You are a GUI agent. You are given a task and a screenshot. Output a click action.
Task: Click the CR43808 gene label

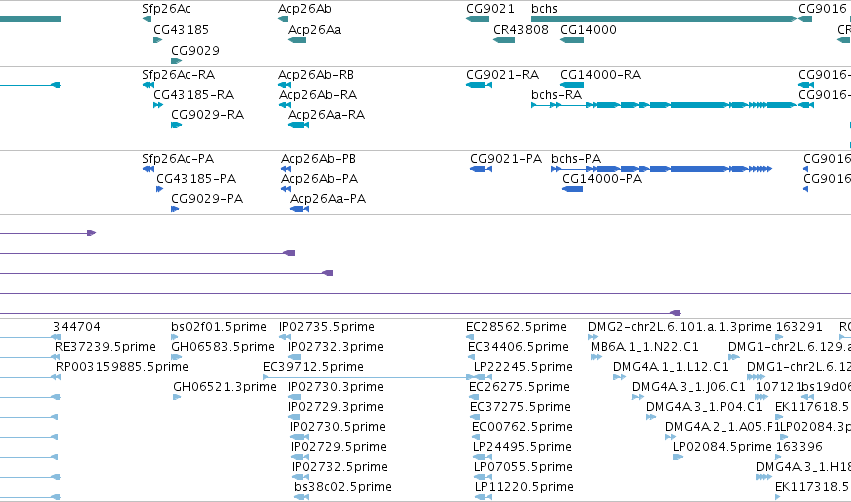[x=520, y=29]
